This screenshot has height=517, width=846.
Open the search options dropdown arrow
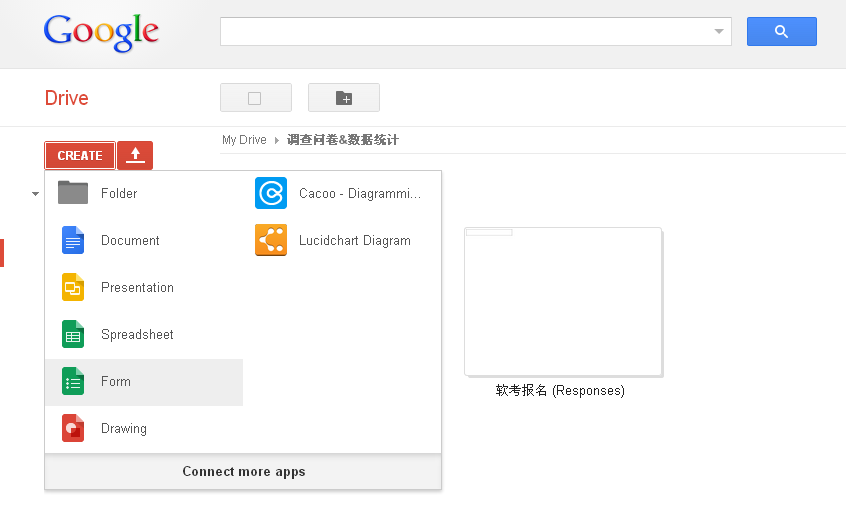tap(719, 31)
